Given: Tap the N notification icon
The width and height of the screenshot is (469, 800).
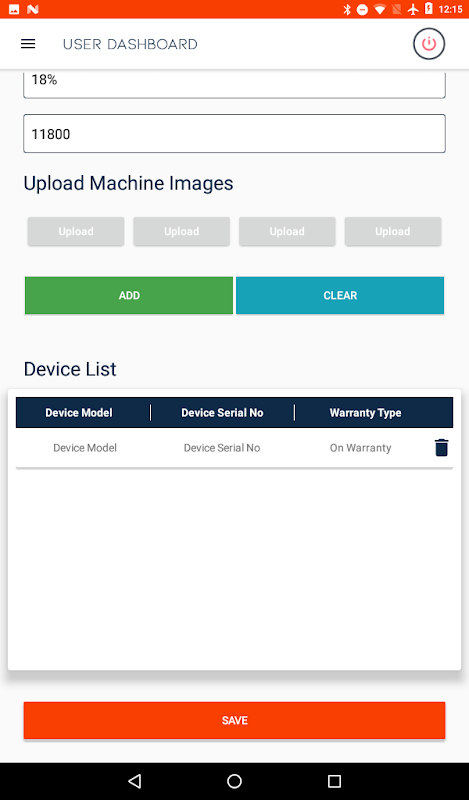Looking at the screenshot, I should tap(32, 9).
